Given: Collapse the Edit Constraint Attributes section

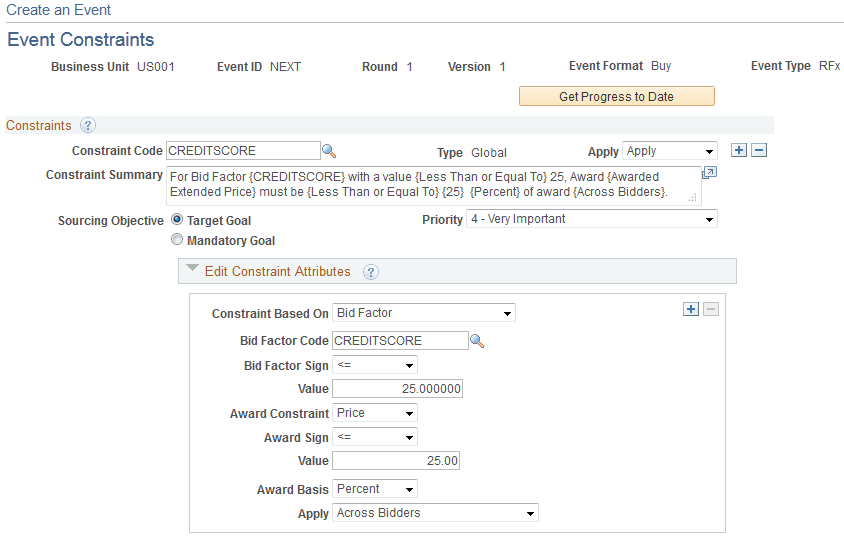Looking at the screenshot, I should pos(193,268).
